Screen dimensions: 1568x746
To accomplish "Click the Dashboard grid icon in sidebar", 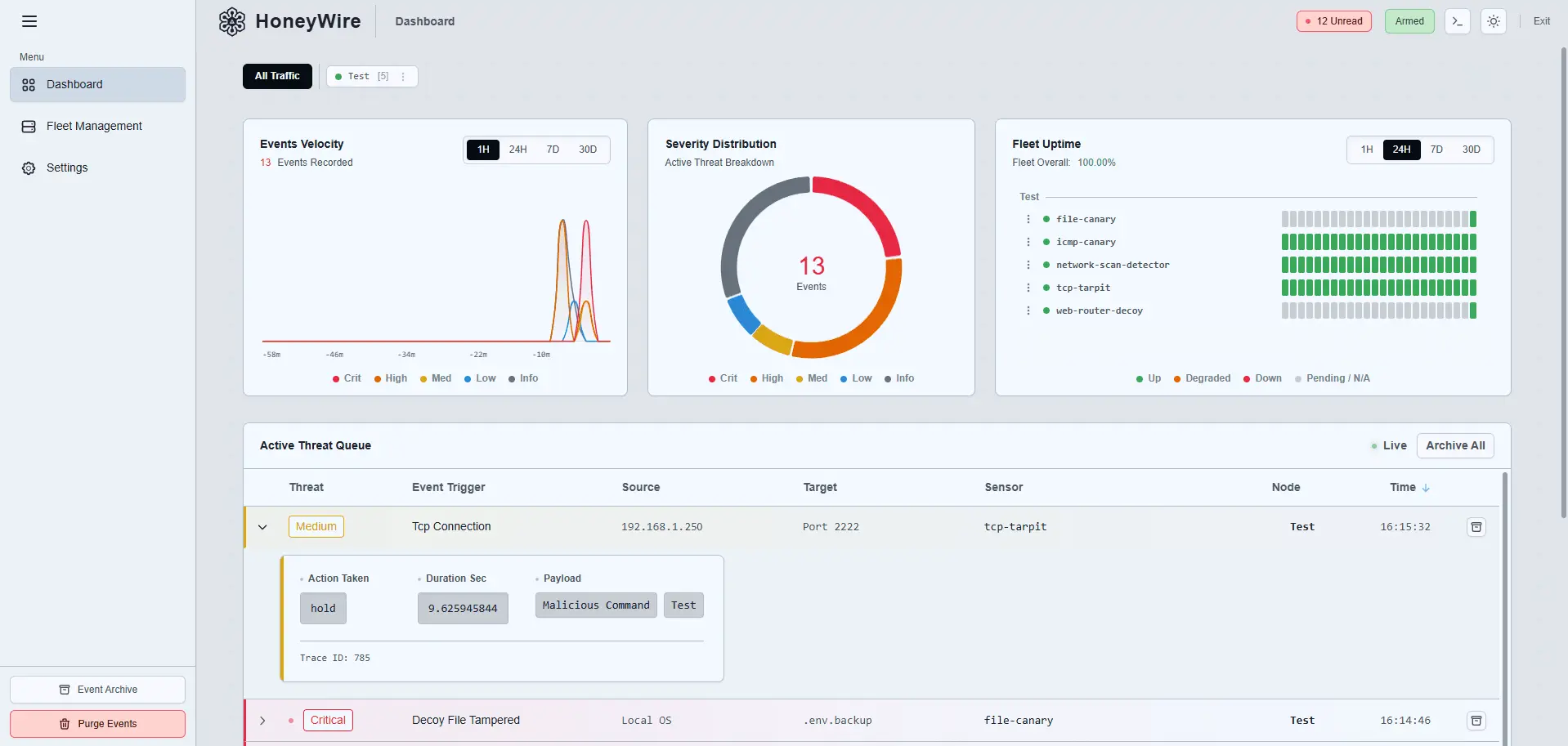I will 29,85.
